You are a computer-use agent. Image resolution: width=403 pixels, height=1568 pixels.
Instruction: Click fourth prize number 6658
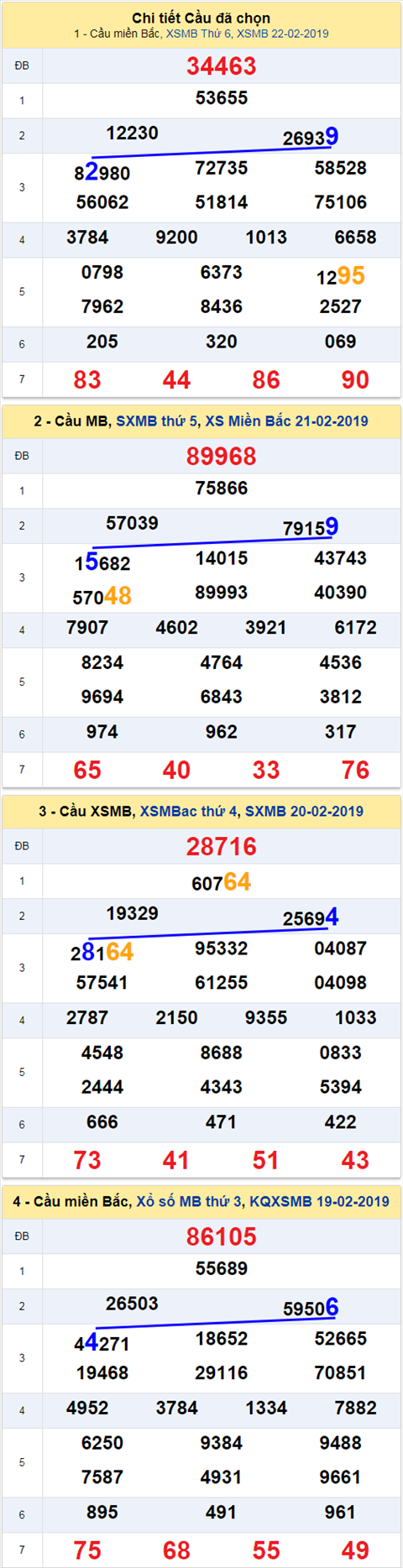[x=355, y=238]
